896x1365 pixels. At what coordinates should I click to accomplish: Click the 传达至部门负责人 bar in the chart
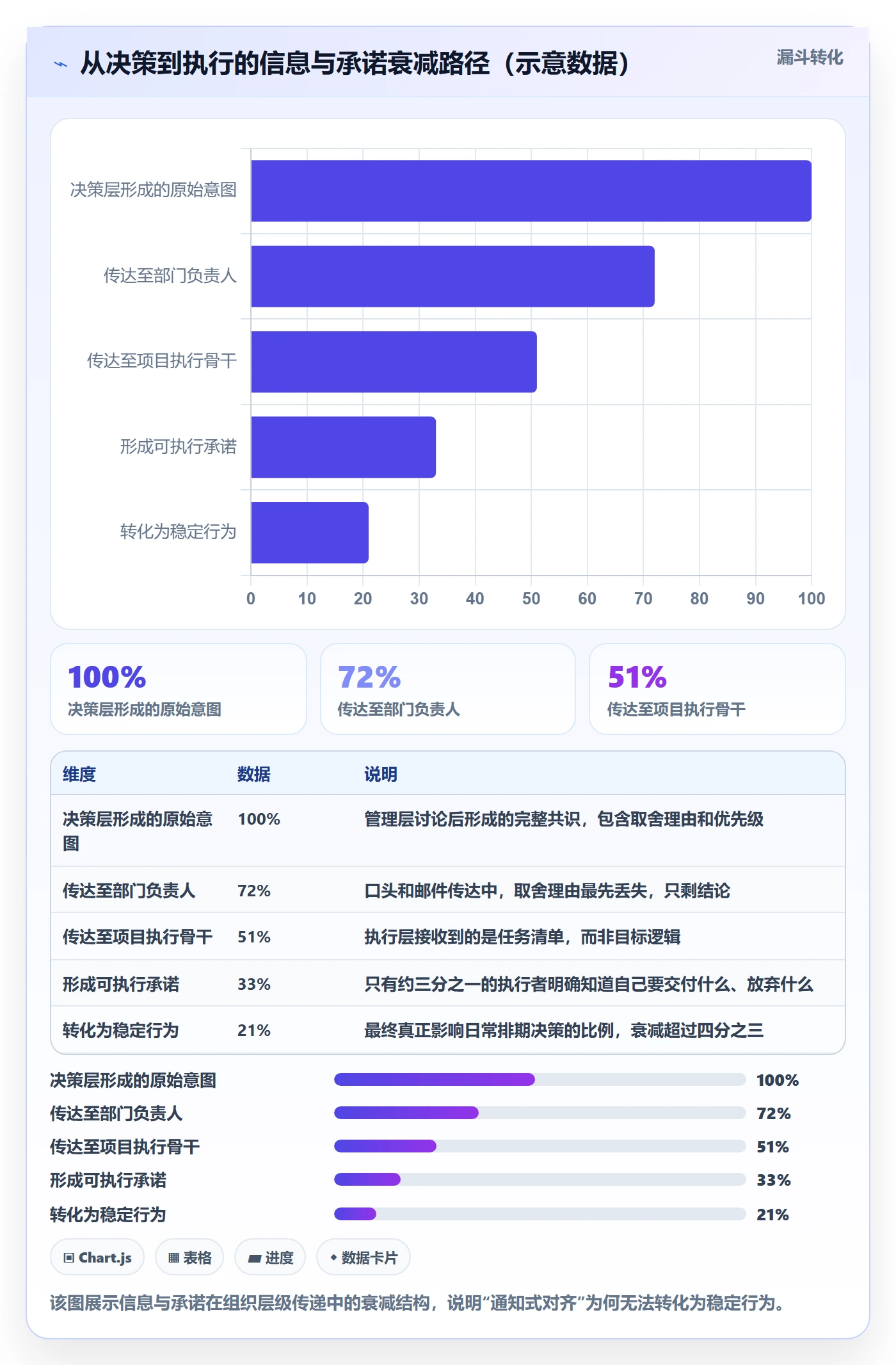tap(452, 277)
